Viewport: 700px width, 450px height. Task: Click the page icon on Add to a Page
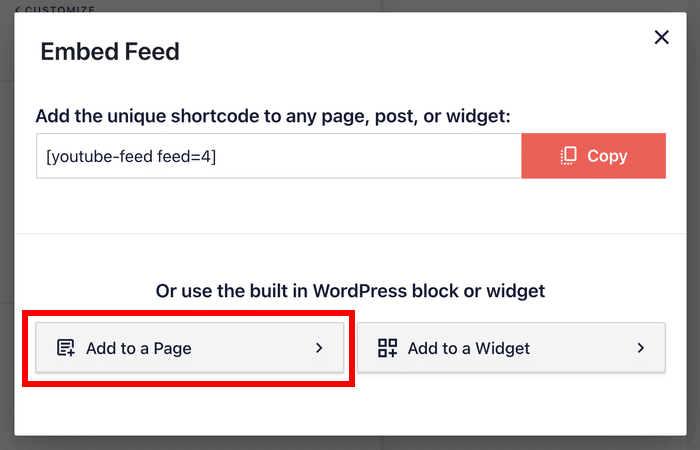[66, 348]
